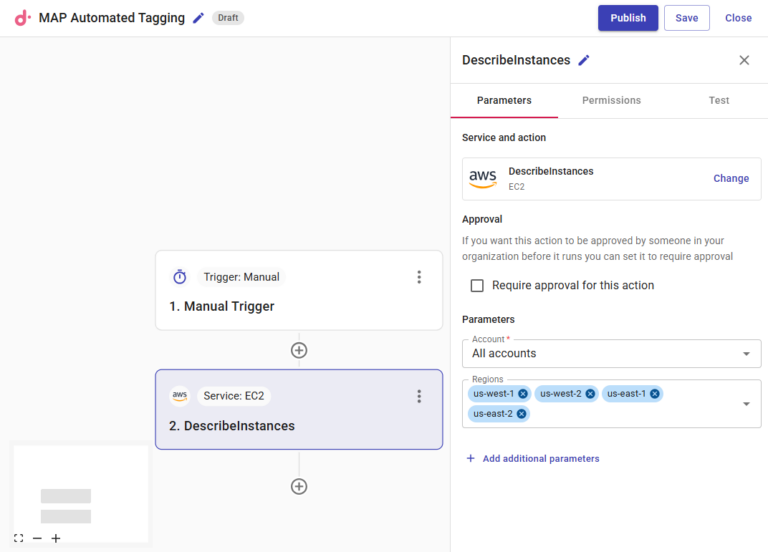
Task: Click pencil icon next to DescribeInstances heading
Action: coord(584,60)
